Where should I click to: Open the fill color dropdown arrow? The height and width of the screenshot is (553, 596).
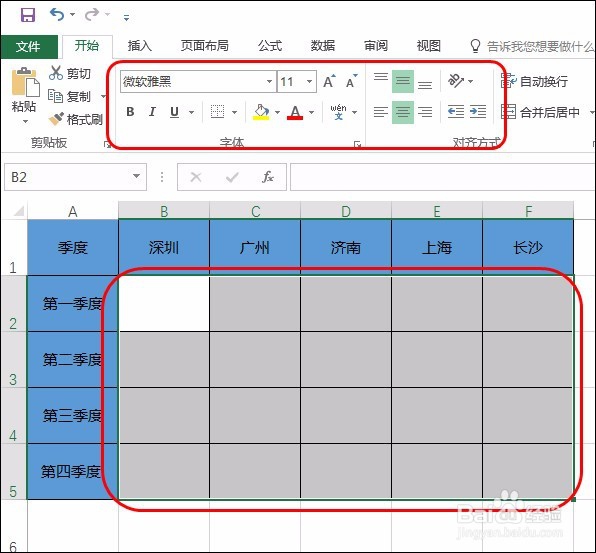(277, 112)
